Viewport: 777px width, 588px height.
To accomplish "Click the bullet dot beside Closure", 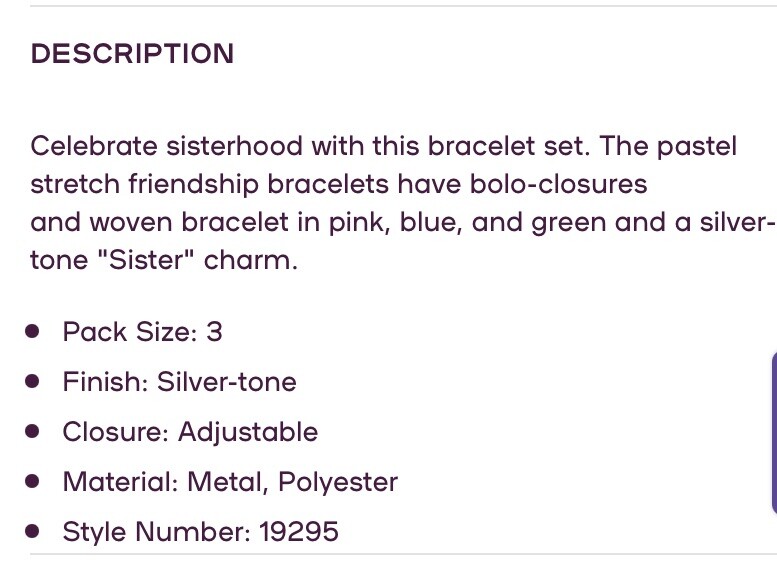I will (x=32, y=431).
